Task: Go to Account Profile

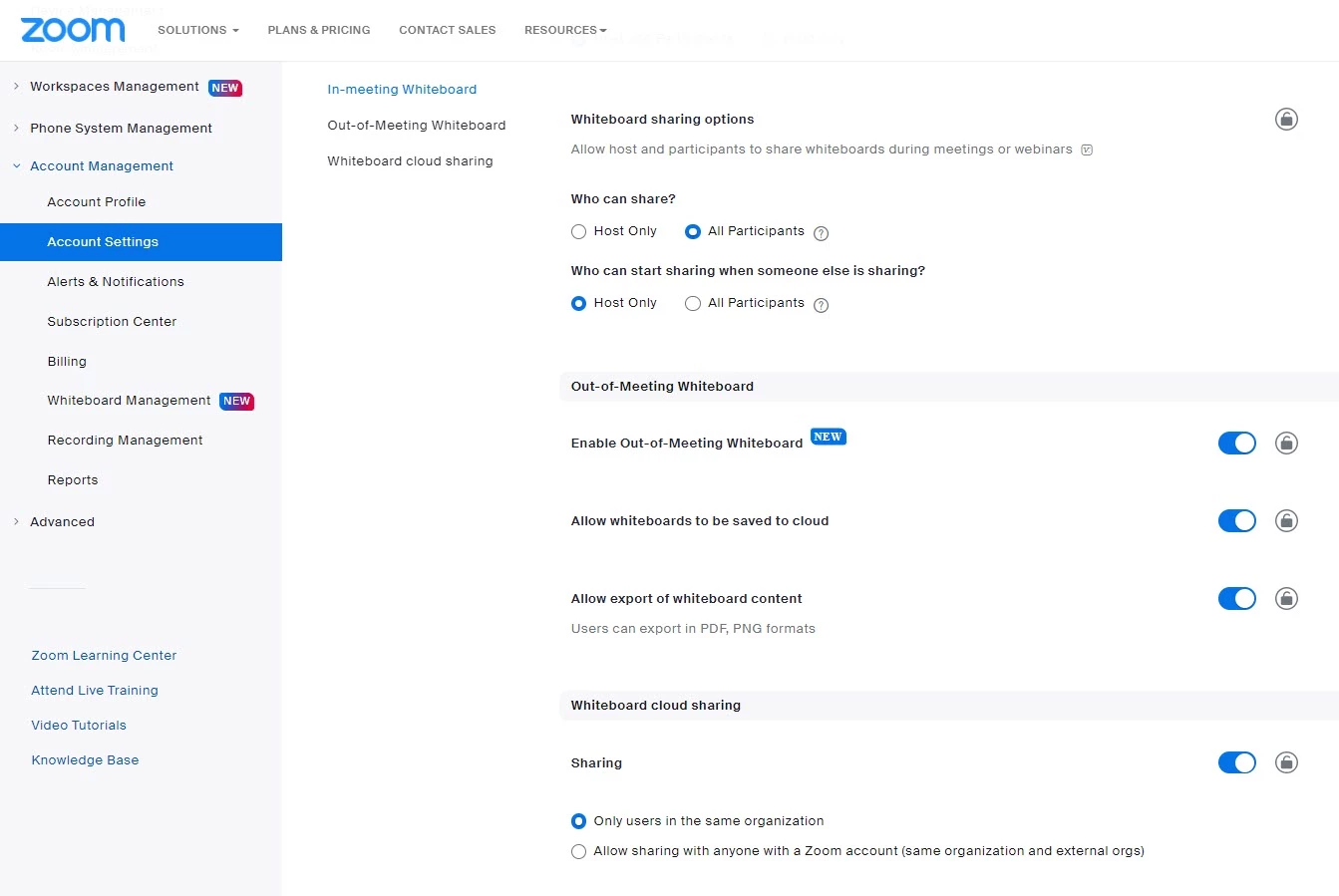Action: (97, 201)
